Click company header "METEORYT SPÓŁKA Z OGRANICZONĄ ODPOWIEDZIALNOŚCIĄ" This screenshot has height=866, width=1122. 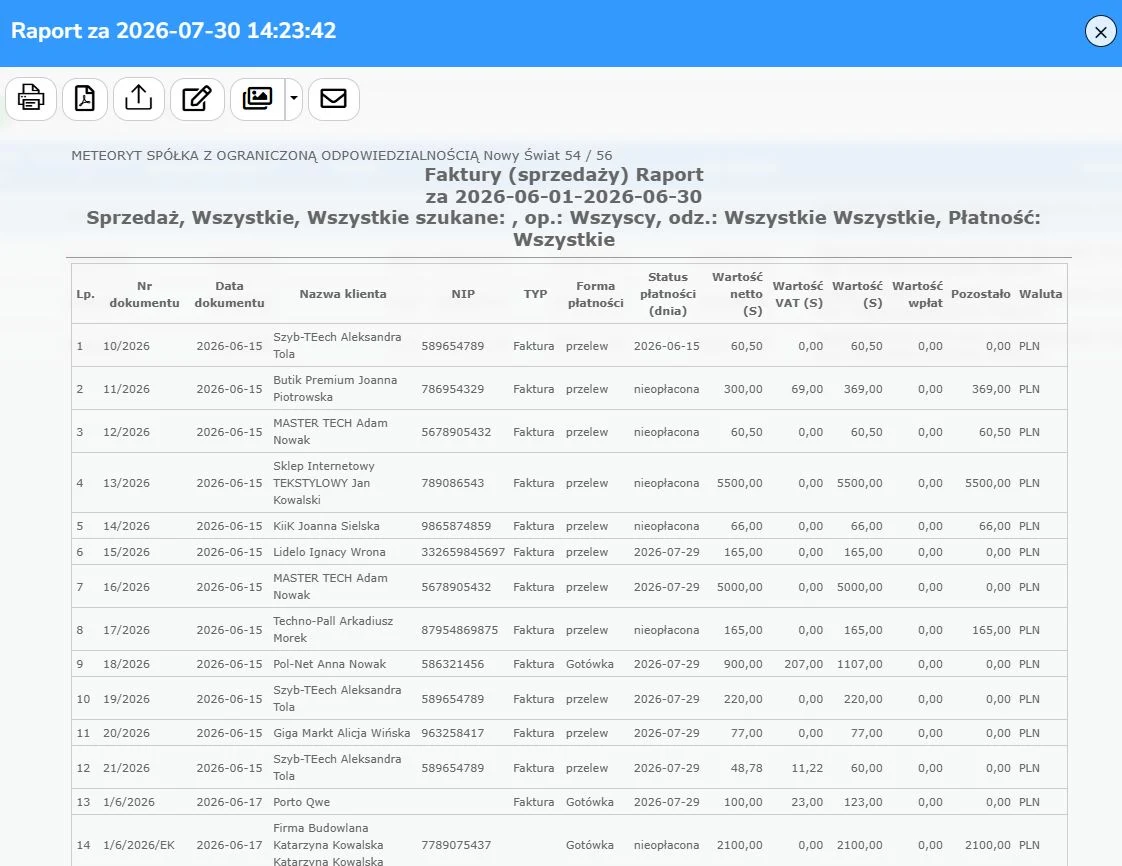coord(275,155)
